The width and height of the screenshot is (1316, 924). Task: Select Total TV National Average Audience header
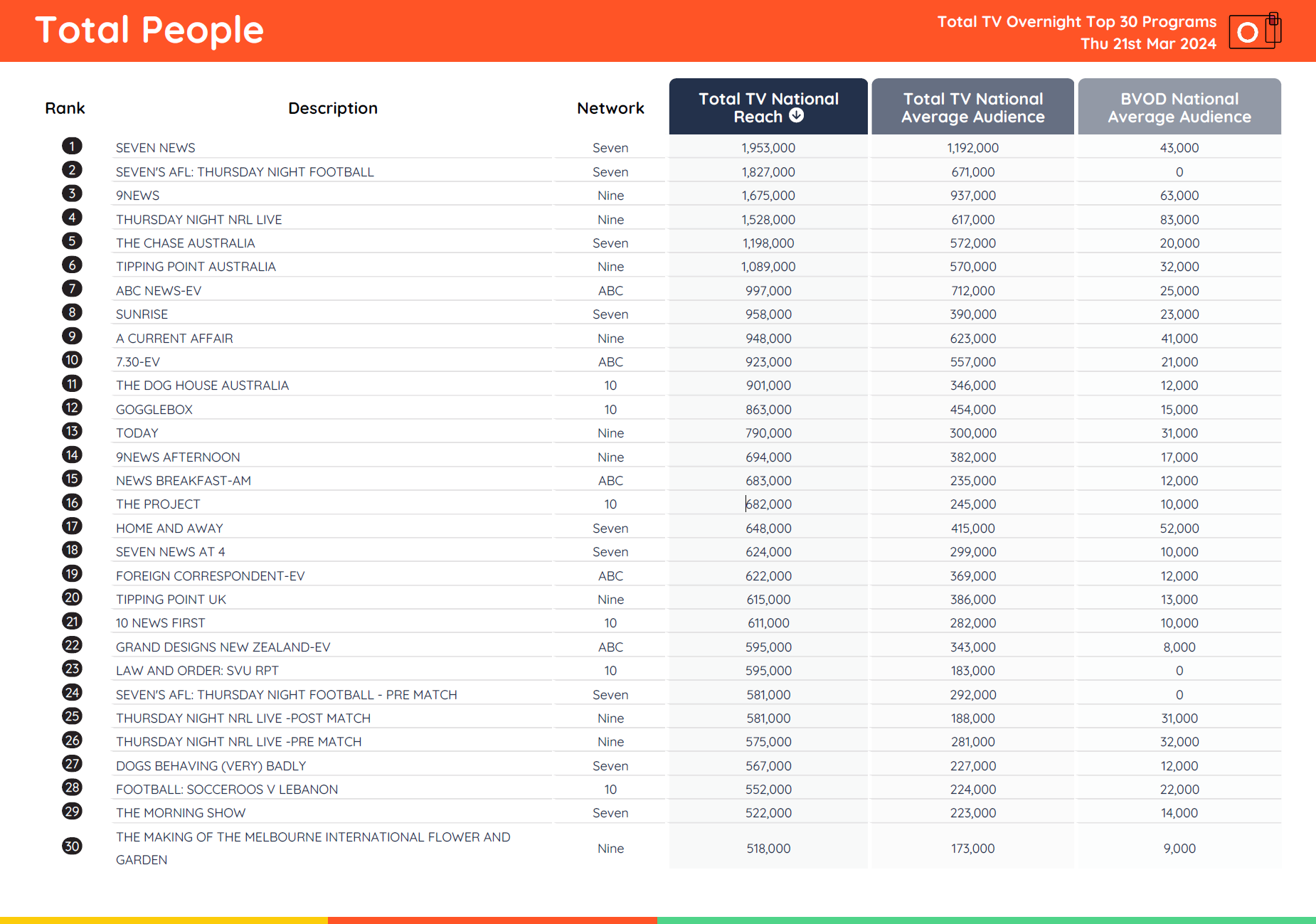pyautogui.click(x=972, y=107)
